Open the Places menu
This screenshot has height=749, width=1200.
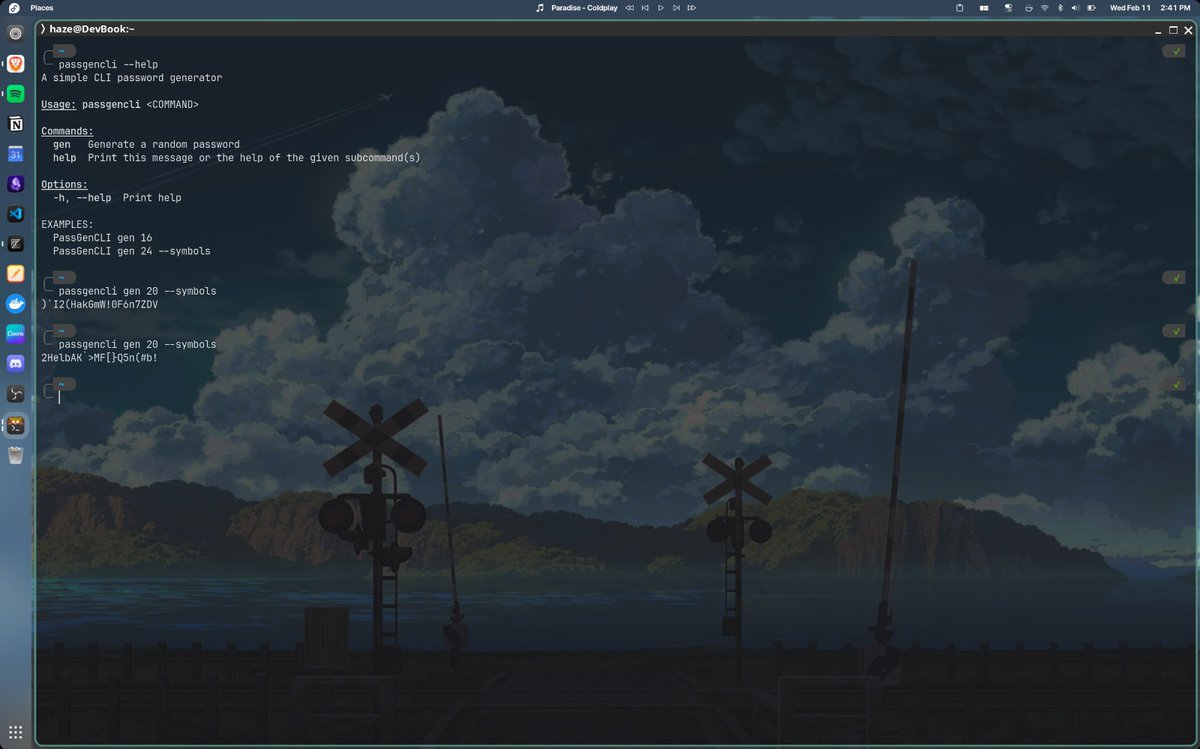[42, 7]
